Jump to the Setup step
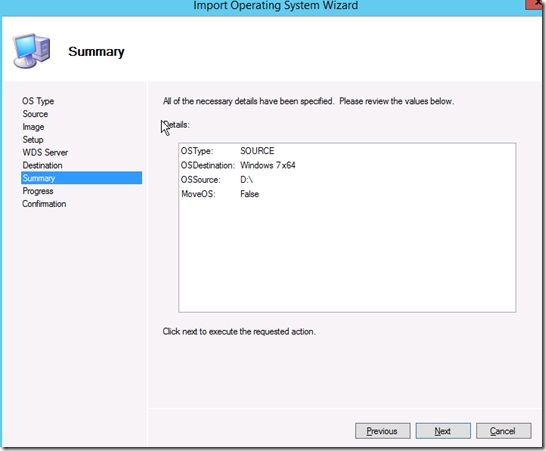Screen dimensions: 546x451 coord(33,140)
